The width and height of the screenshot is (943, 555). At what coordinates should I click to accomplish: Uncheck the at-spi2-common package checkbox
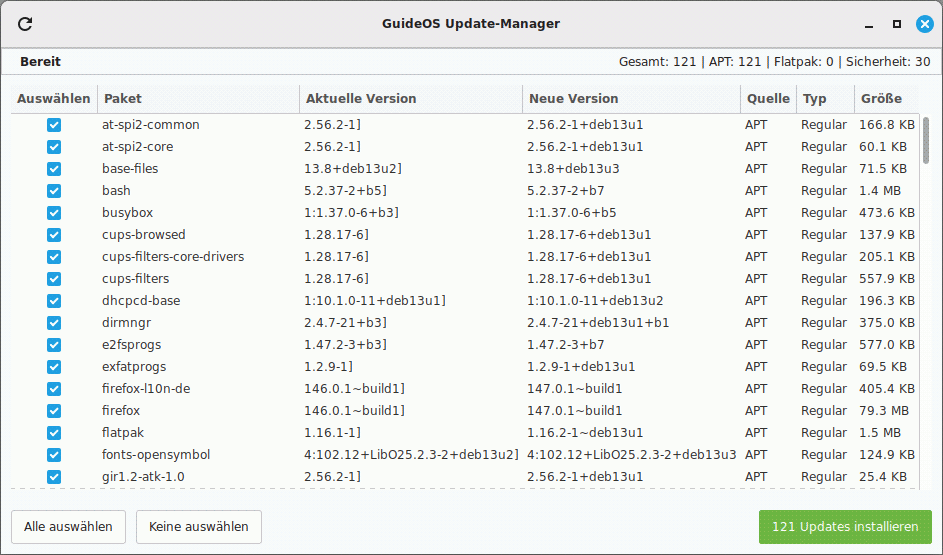54,125
